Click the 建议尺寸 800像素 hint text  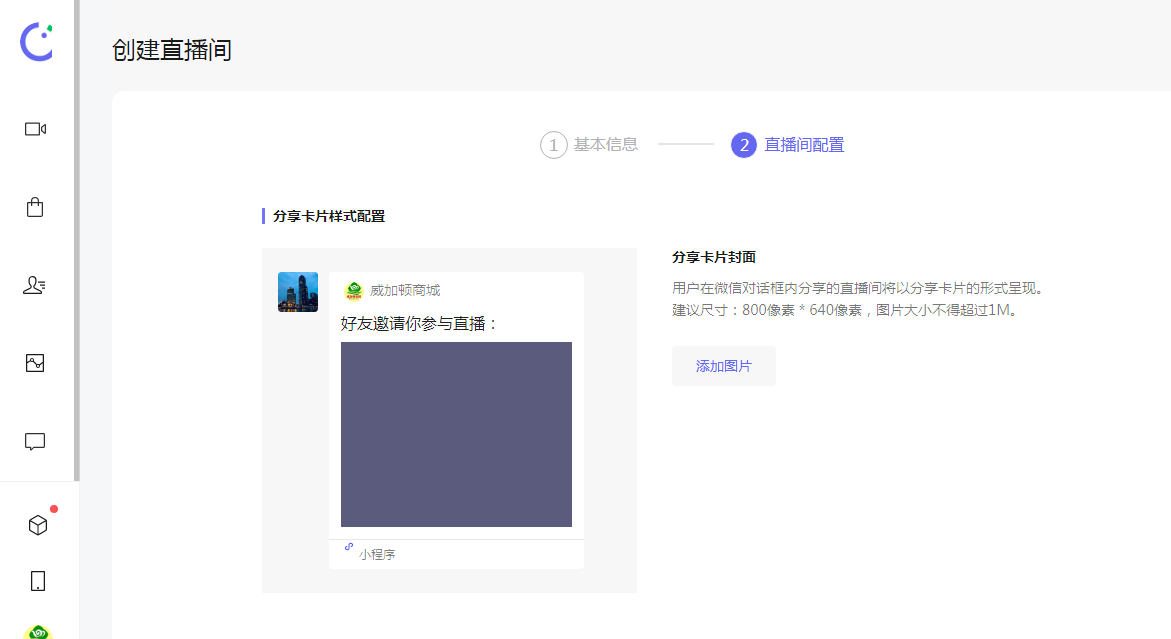[x=845, y=310]
